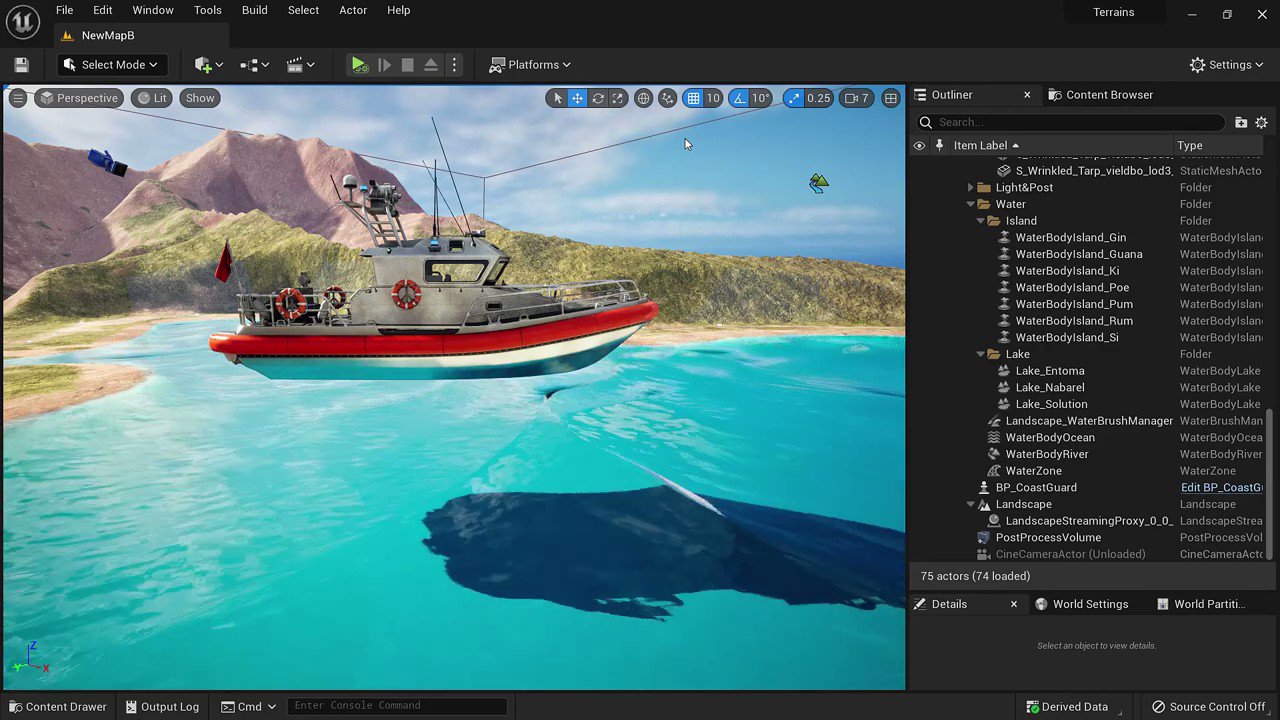Select the Rotate transform tool

(x=598, y=97)
